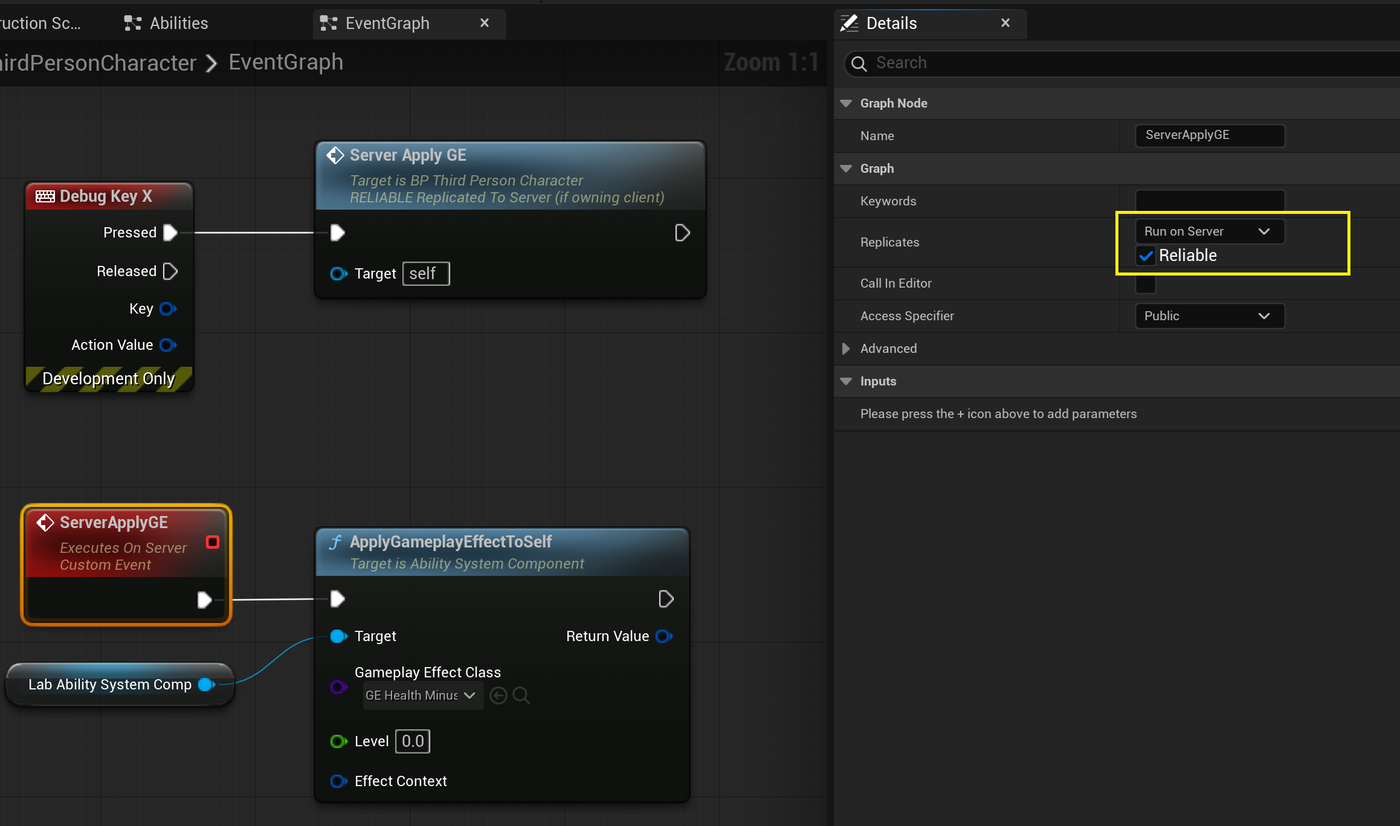Click the Target pin on Server Apply GE
Viewport: 1400px width, 826px height.
coord(338,274)
